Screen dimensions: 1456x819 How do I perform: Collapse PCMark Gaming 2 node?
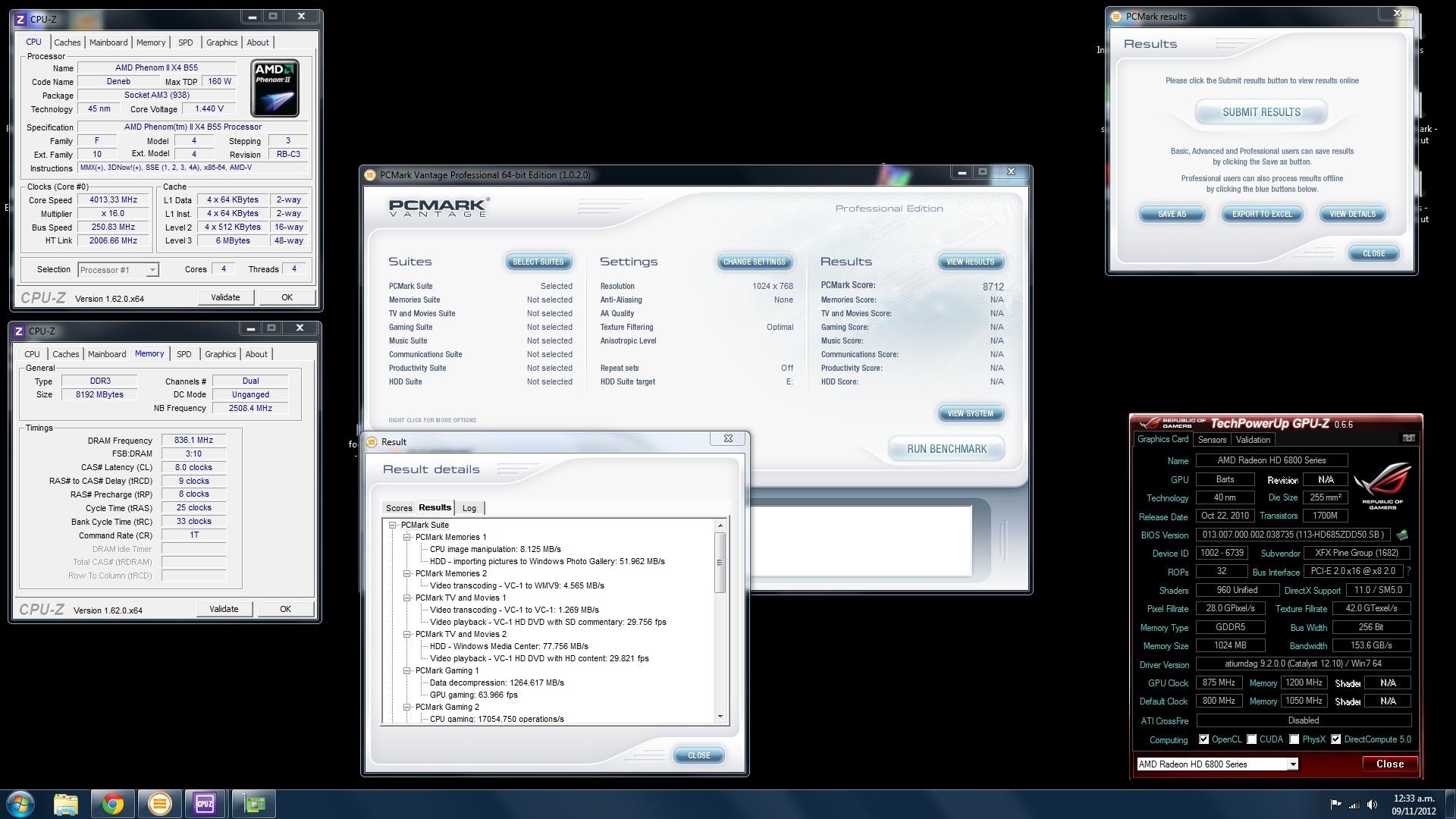(x=407, y=707)
